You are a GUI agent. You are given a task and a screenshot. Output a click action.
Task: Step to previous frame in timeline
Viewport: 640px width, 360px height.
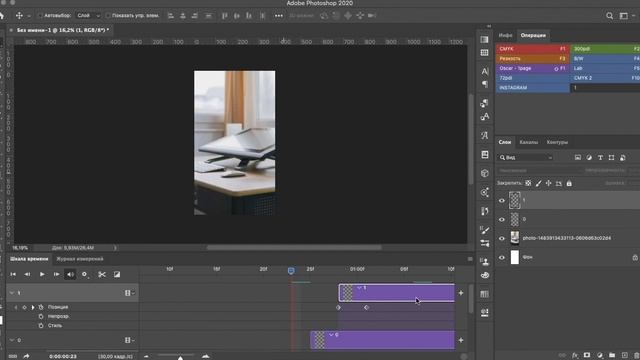(x=27, y=274)
